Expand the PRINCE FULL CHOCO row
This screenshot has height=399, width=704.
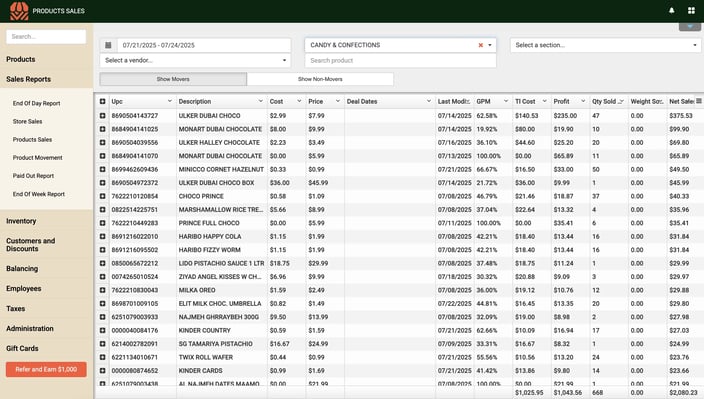point(102,223)
